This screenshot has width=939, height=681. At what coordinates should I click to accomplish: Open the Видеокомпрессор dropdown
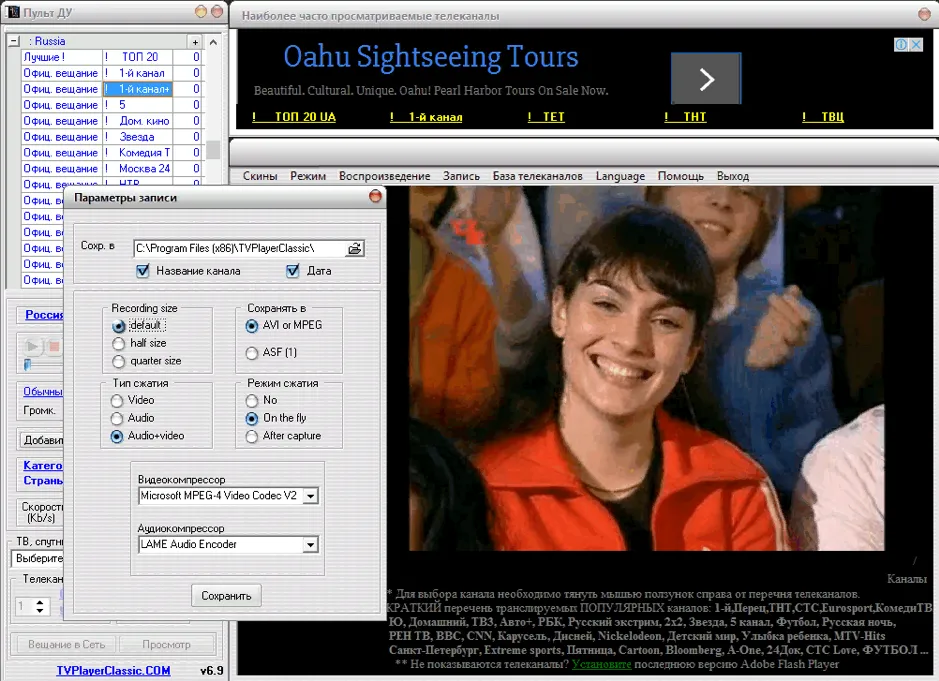pyautogui.click(x=310, y=496)
